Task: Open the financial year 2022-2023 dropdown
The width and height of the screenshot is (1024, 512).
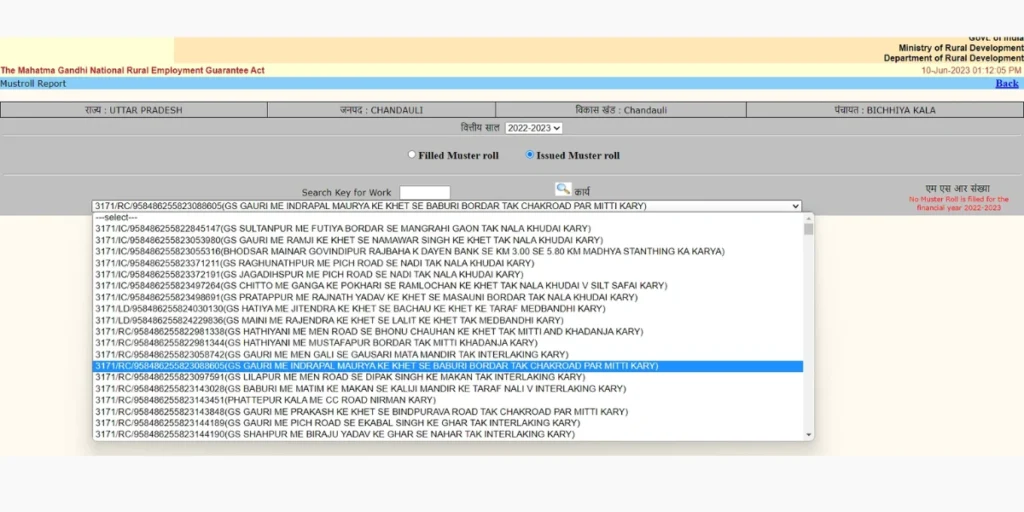Action: (533, 128)
